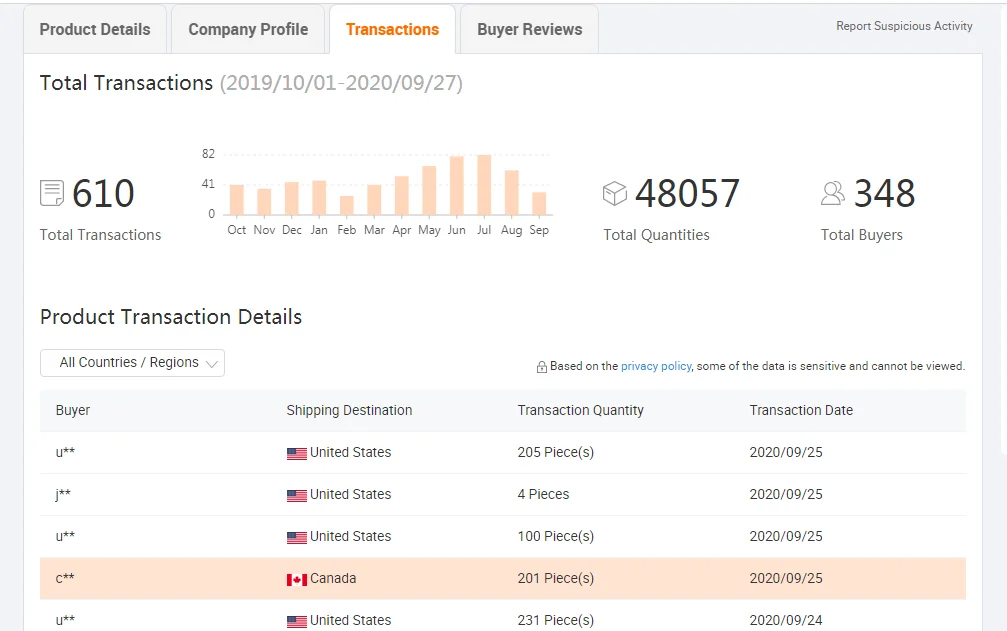
Task: Click the privacy lock icon
Action: [541, 367]
